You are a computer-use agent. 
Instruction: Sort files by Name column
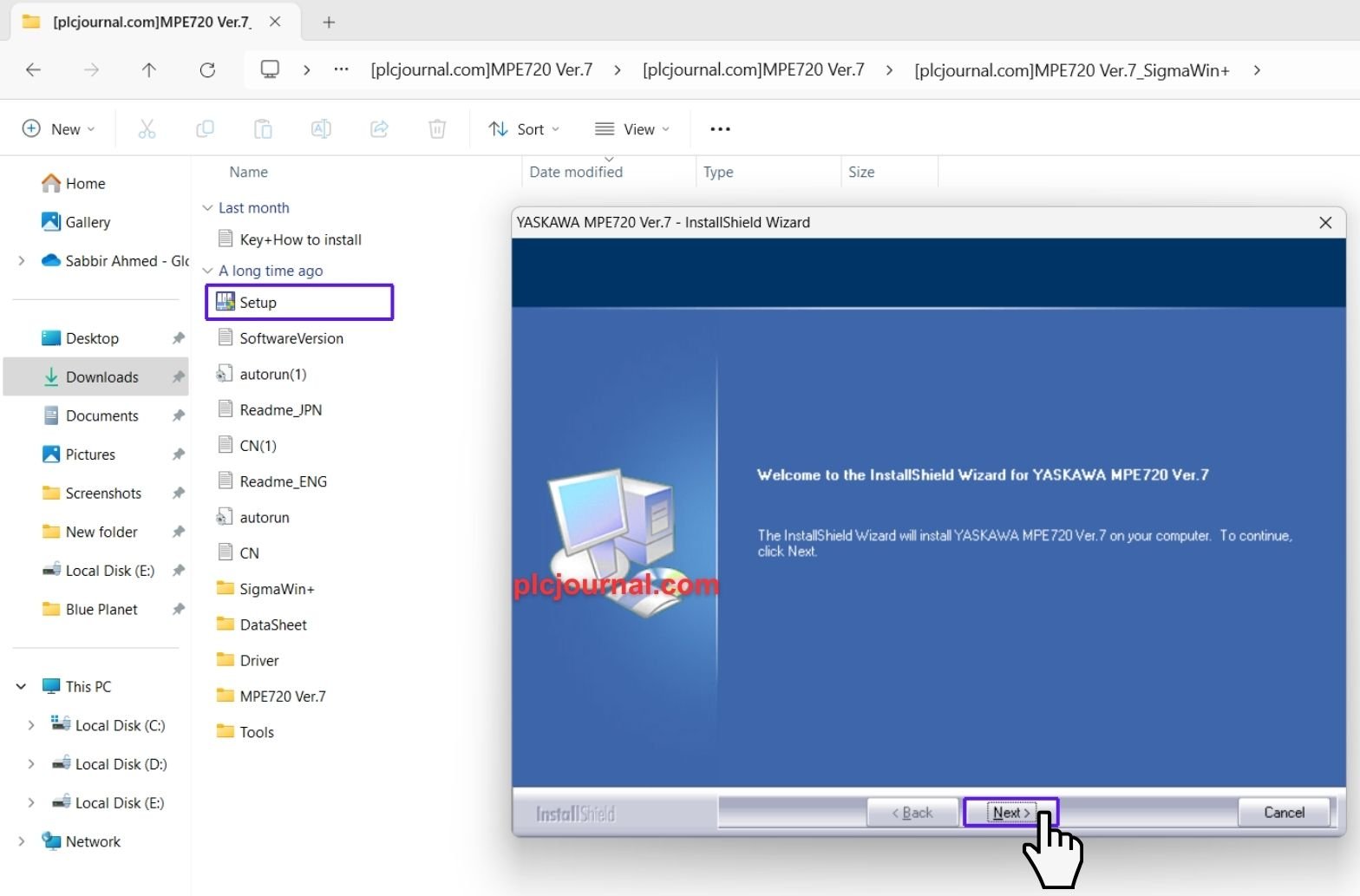click(248, 172)
